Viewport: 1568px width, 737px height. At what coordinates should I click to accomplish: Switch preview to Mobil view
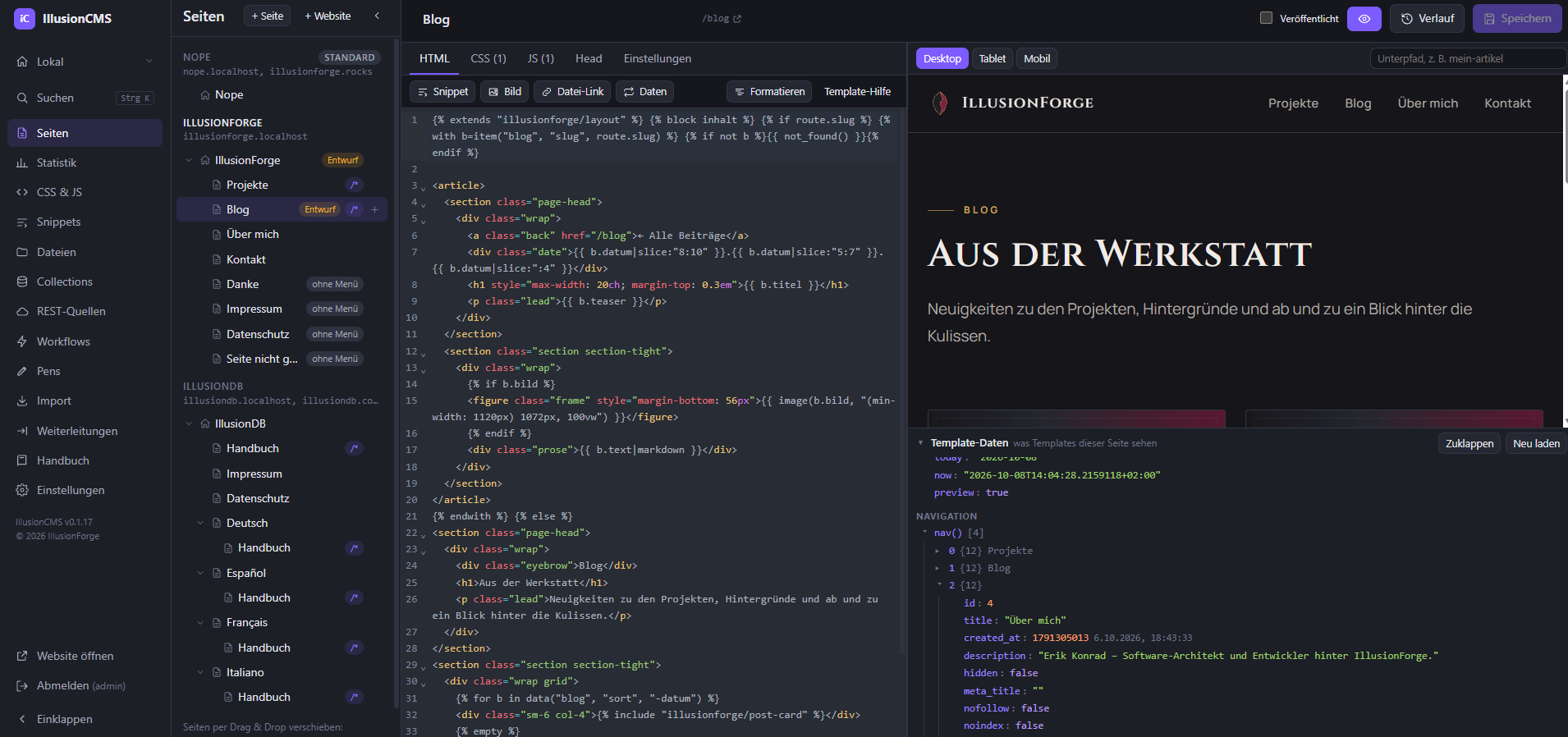[x=1037, y=58]
